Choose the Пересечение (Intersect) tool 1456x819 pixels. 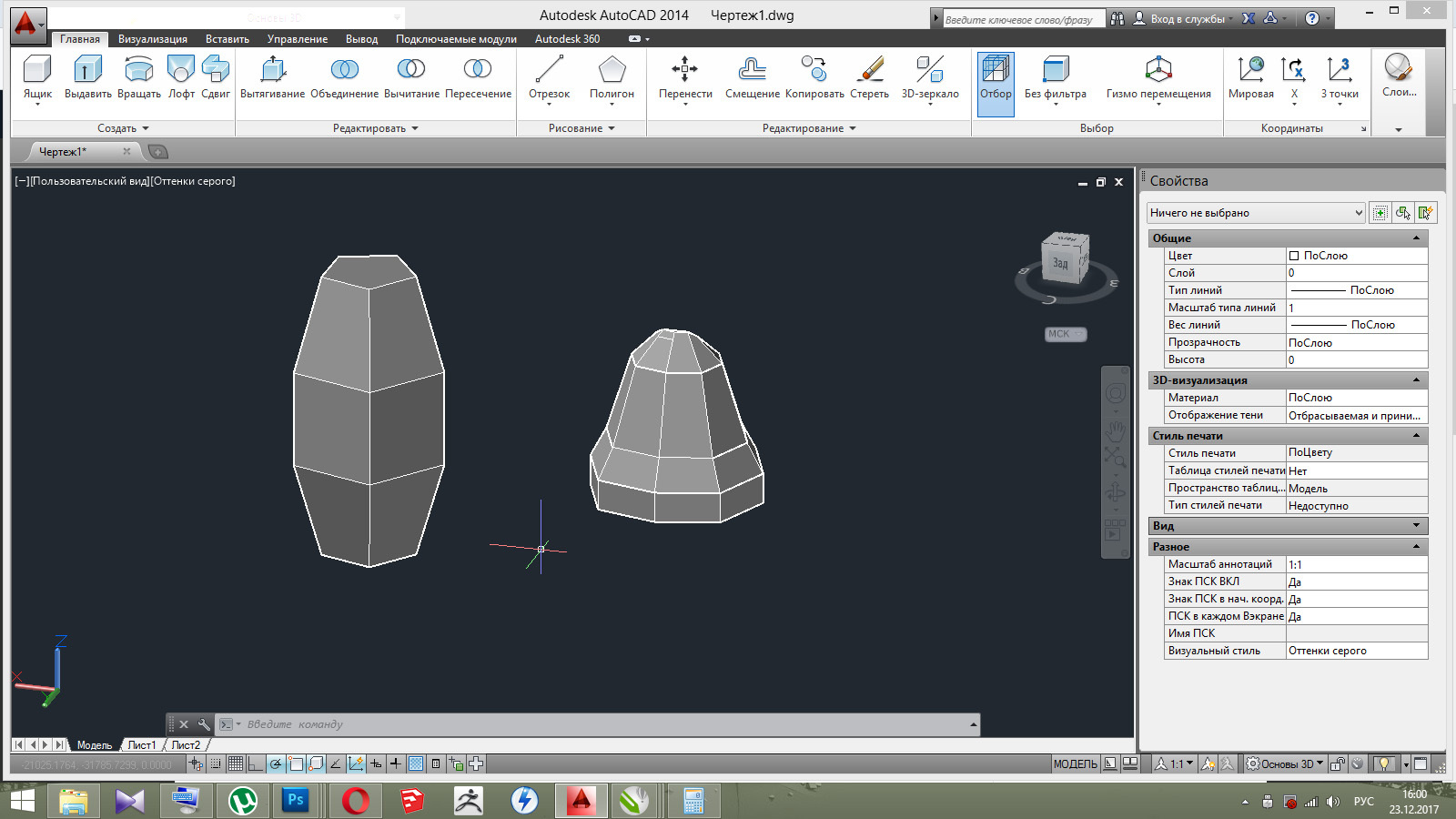click(x=478, y=77)
